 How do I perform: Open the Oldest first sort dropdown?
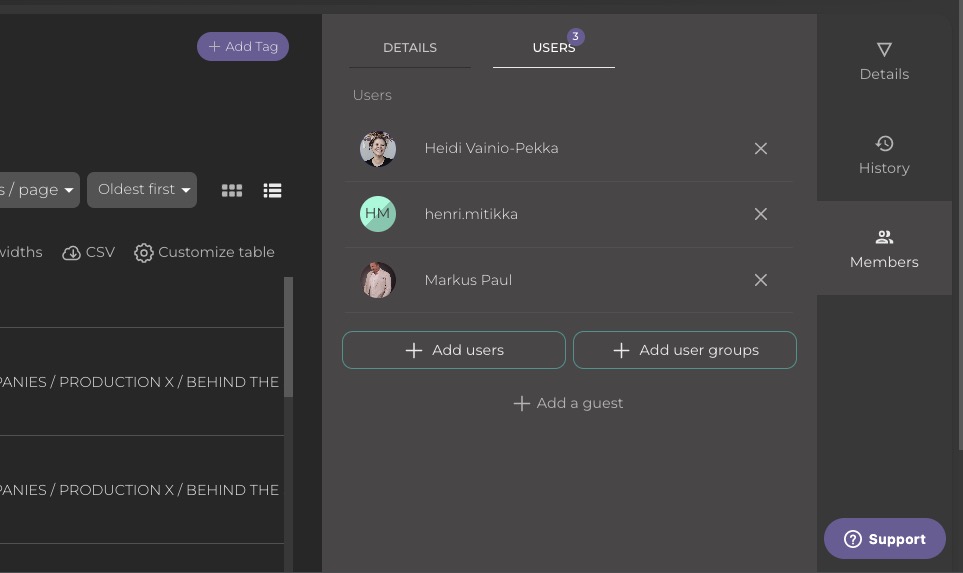coord(142,190)
